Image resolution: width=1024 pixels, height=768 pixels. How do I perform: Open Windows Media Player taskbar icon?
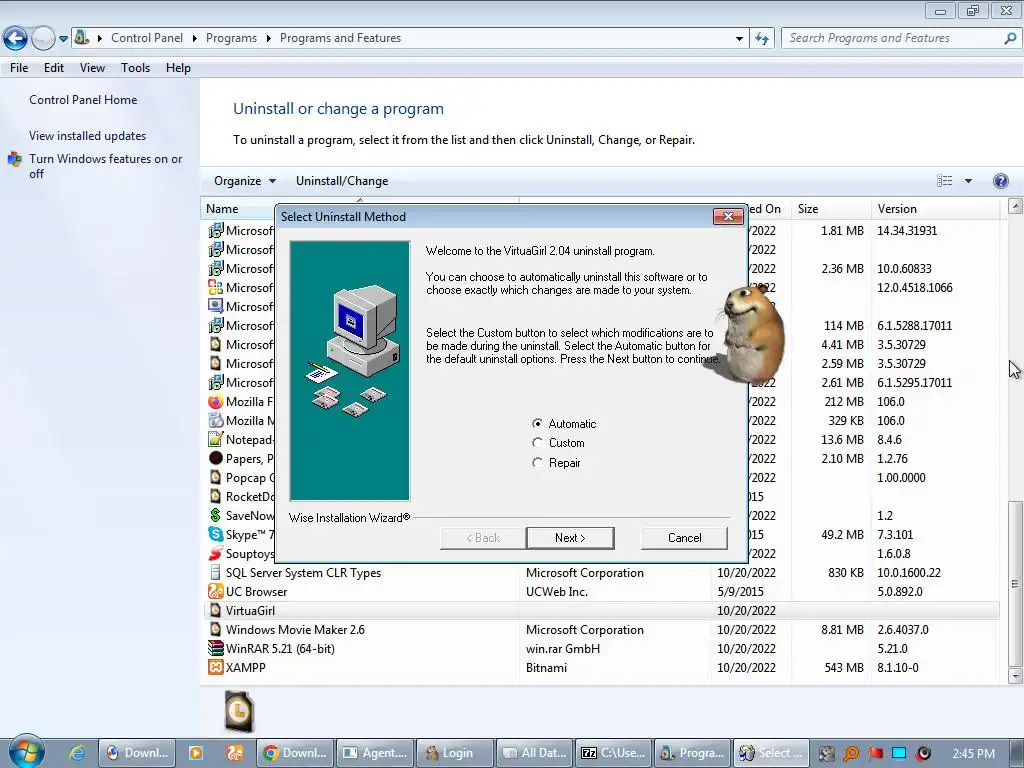(x=195, y=753)
